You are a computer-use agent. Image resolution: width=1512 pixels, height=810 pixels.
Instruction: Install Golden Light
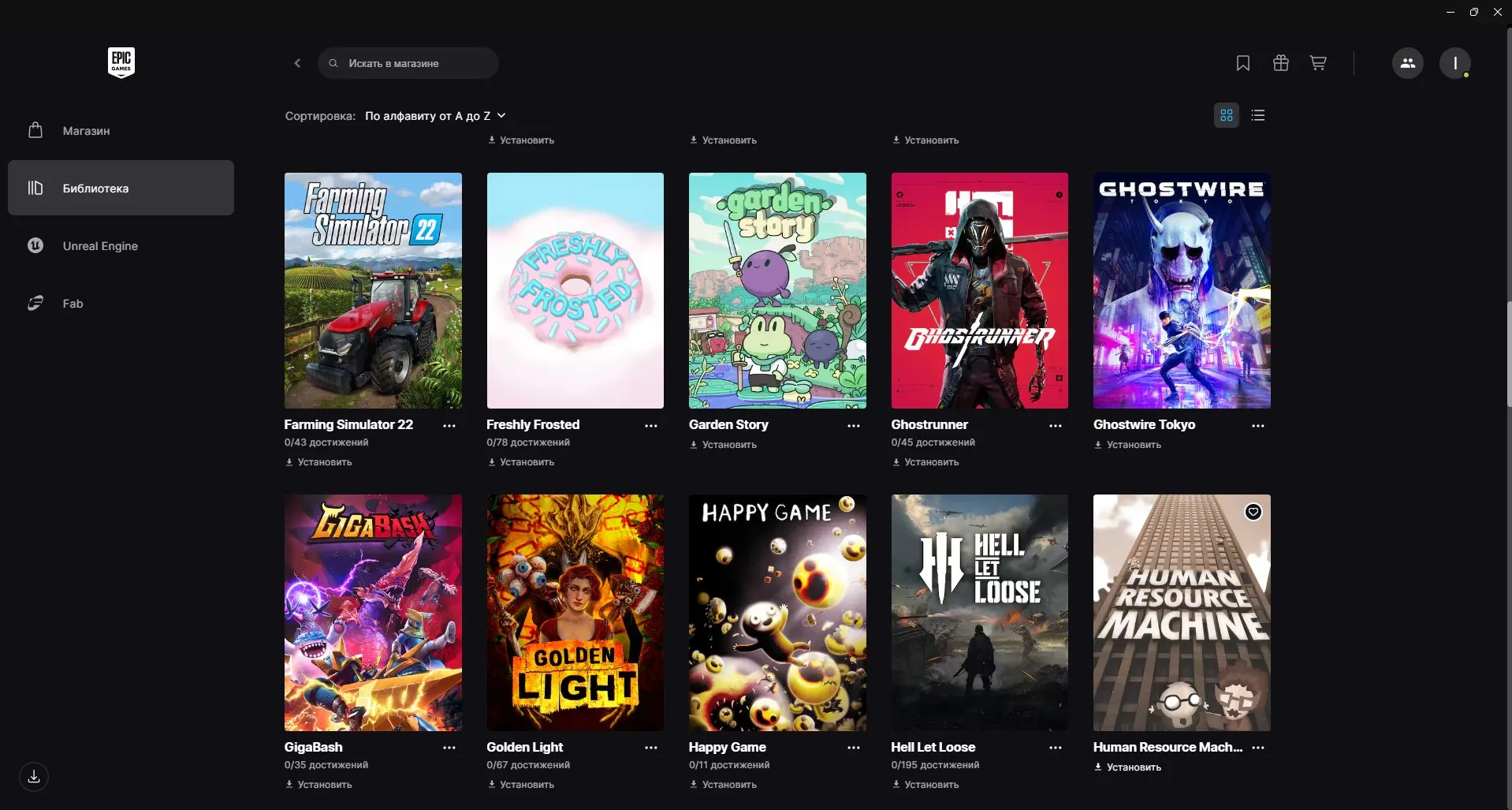point(521,785)
